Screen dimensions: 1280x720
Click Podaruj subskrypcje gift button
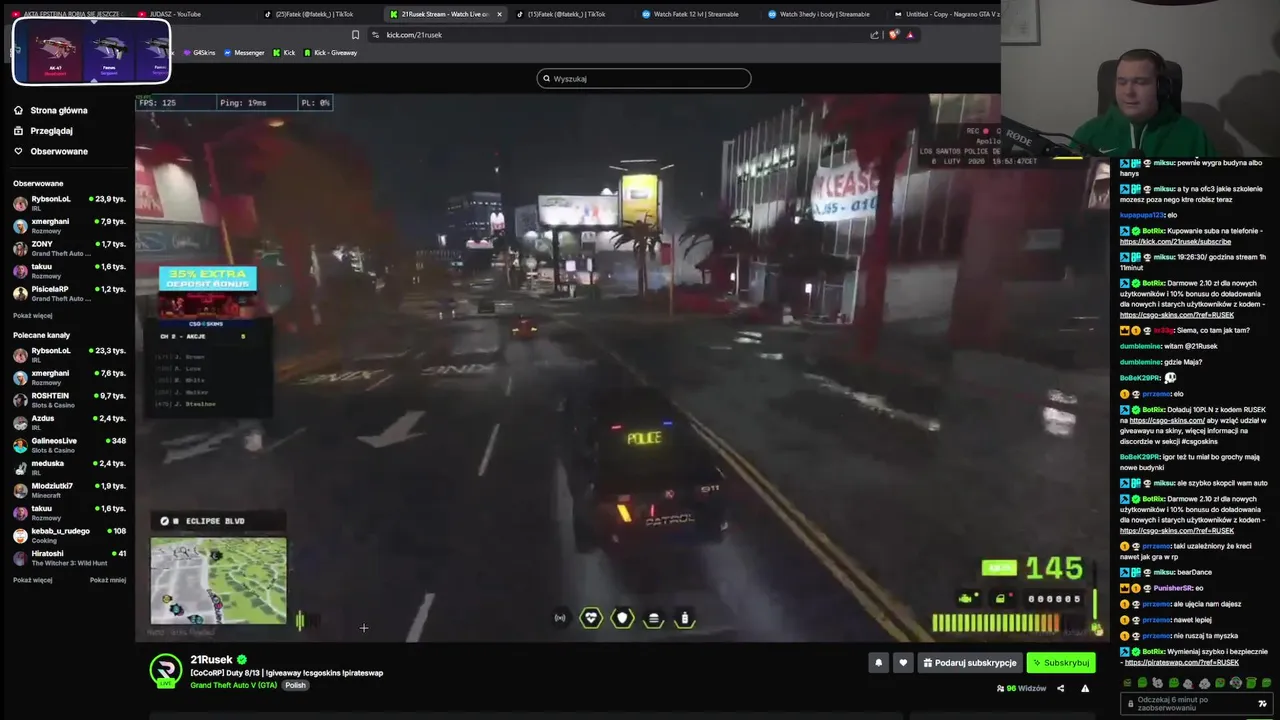970,662
